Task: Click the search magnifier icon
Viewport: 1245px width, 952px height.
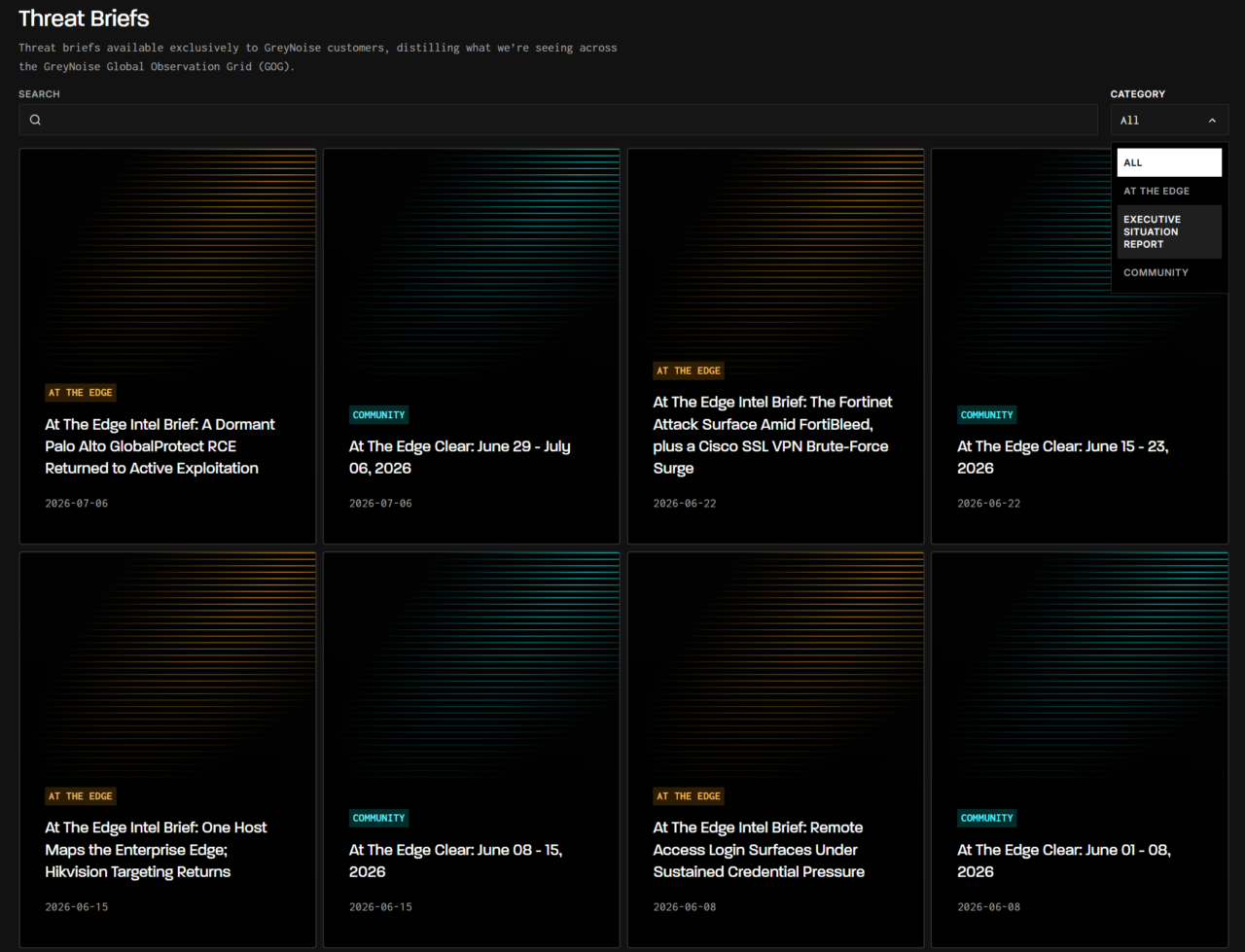Action: point(35,120)
